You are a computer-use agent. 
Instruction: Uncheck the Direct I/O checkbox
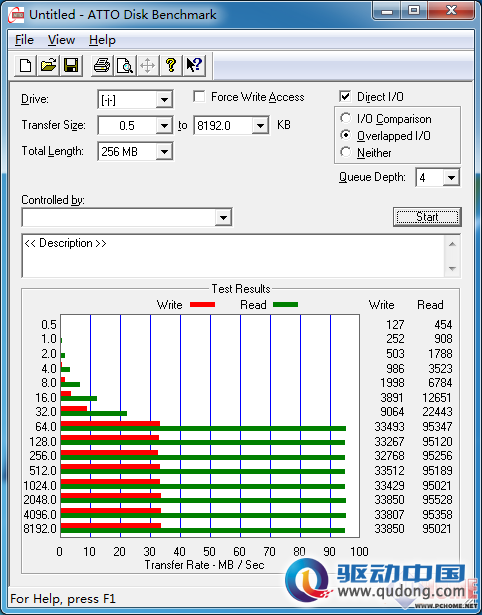(345, 96)
